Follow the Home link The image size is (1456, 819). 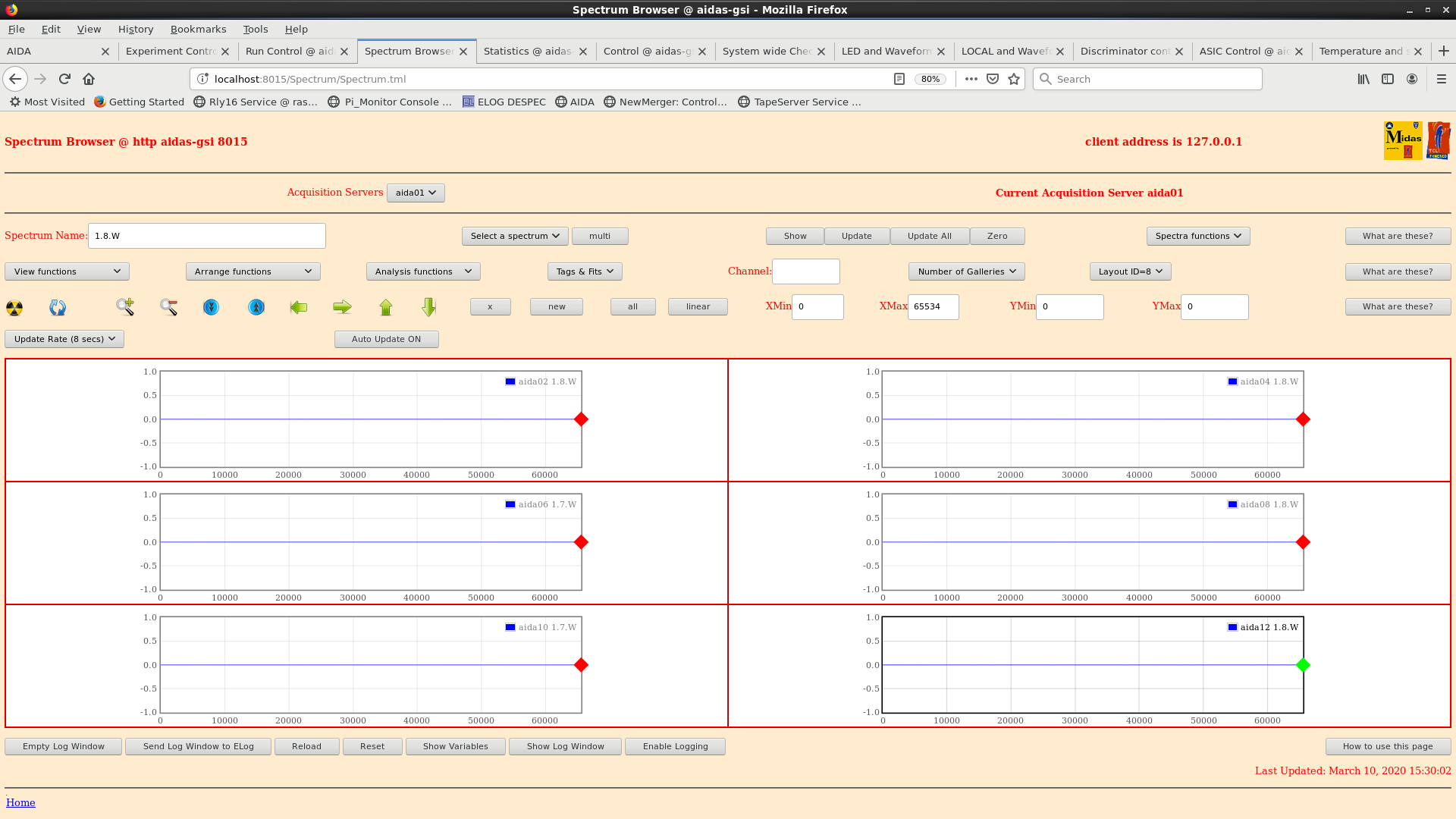coord(20,802)
